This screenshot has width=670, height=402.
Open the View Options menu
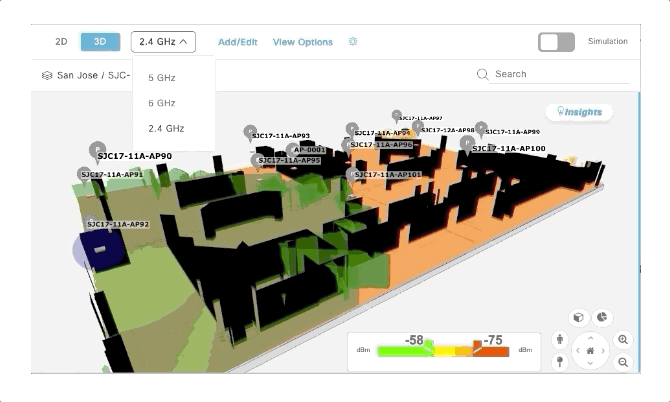[302, 42]
